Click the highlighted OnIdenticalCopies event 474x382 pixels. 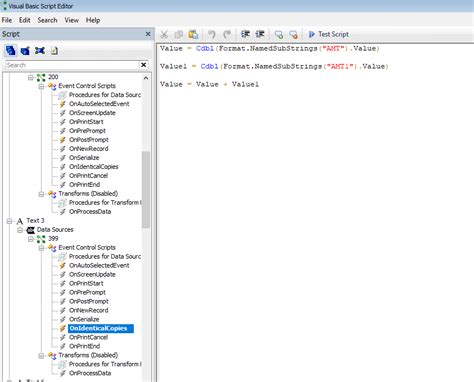coord(101,328)
